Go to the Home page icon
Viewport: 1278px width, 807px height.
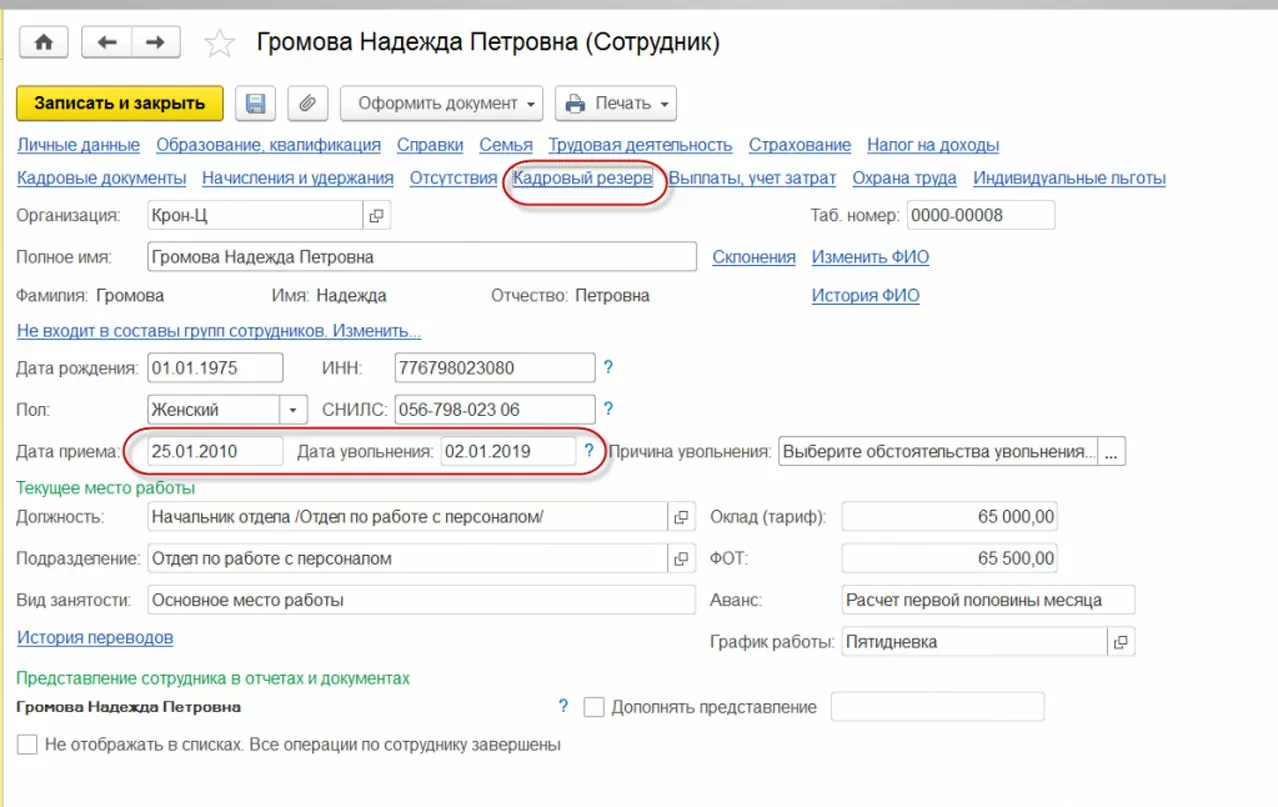pos(44,43)
